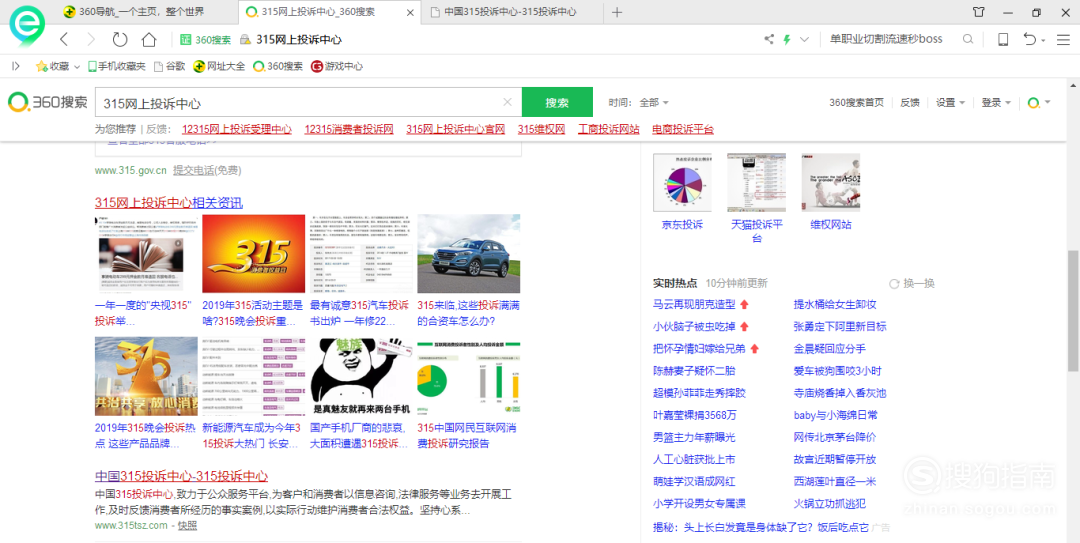Viewport: 1080px width, 543px height.
Task: Click suggestion 315维权网
Action: (541, 129)
